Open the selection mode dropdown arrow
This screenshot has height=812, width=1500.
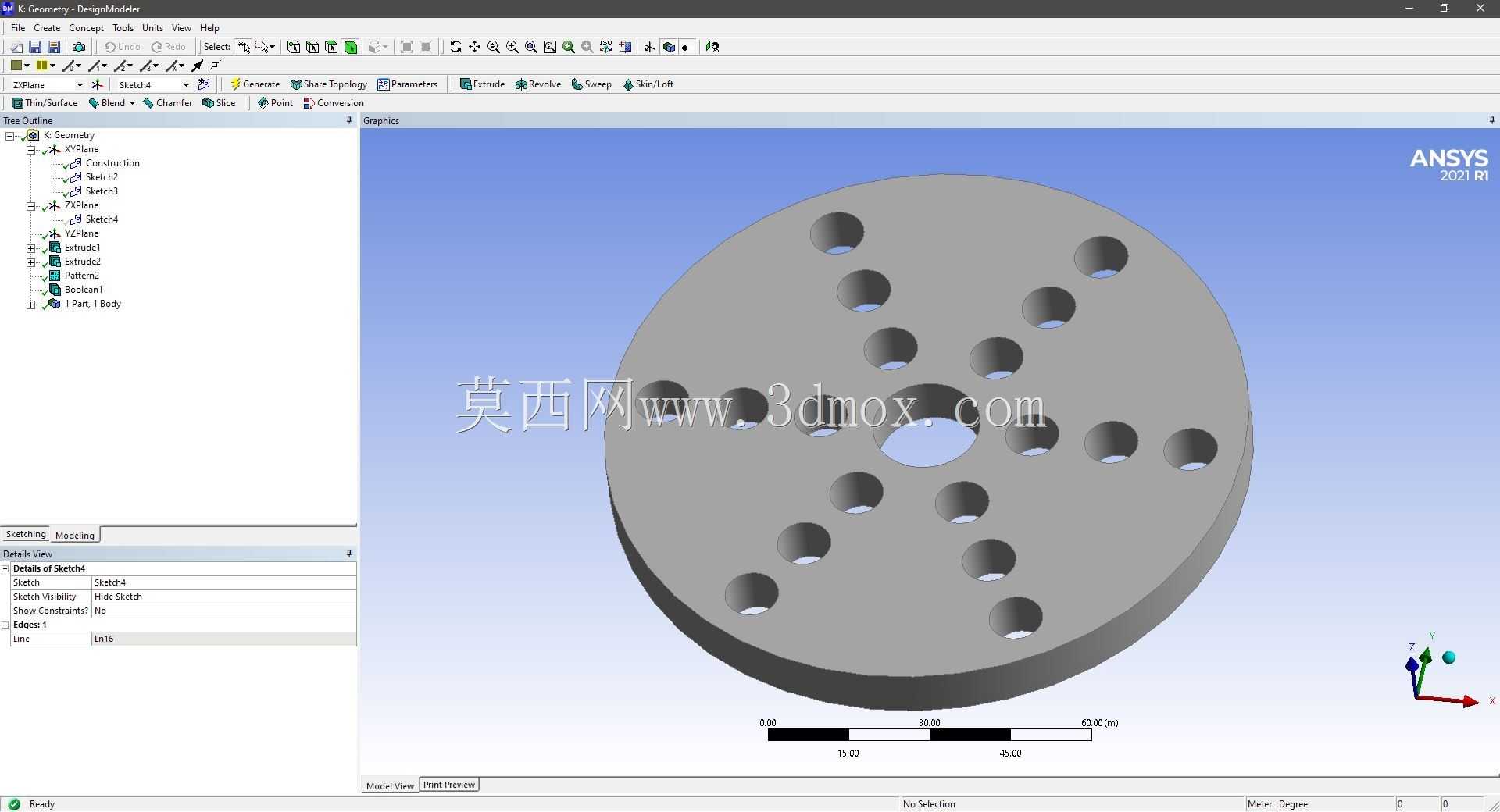(x=272, y=47)
